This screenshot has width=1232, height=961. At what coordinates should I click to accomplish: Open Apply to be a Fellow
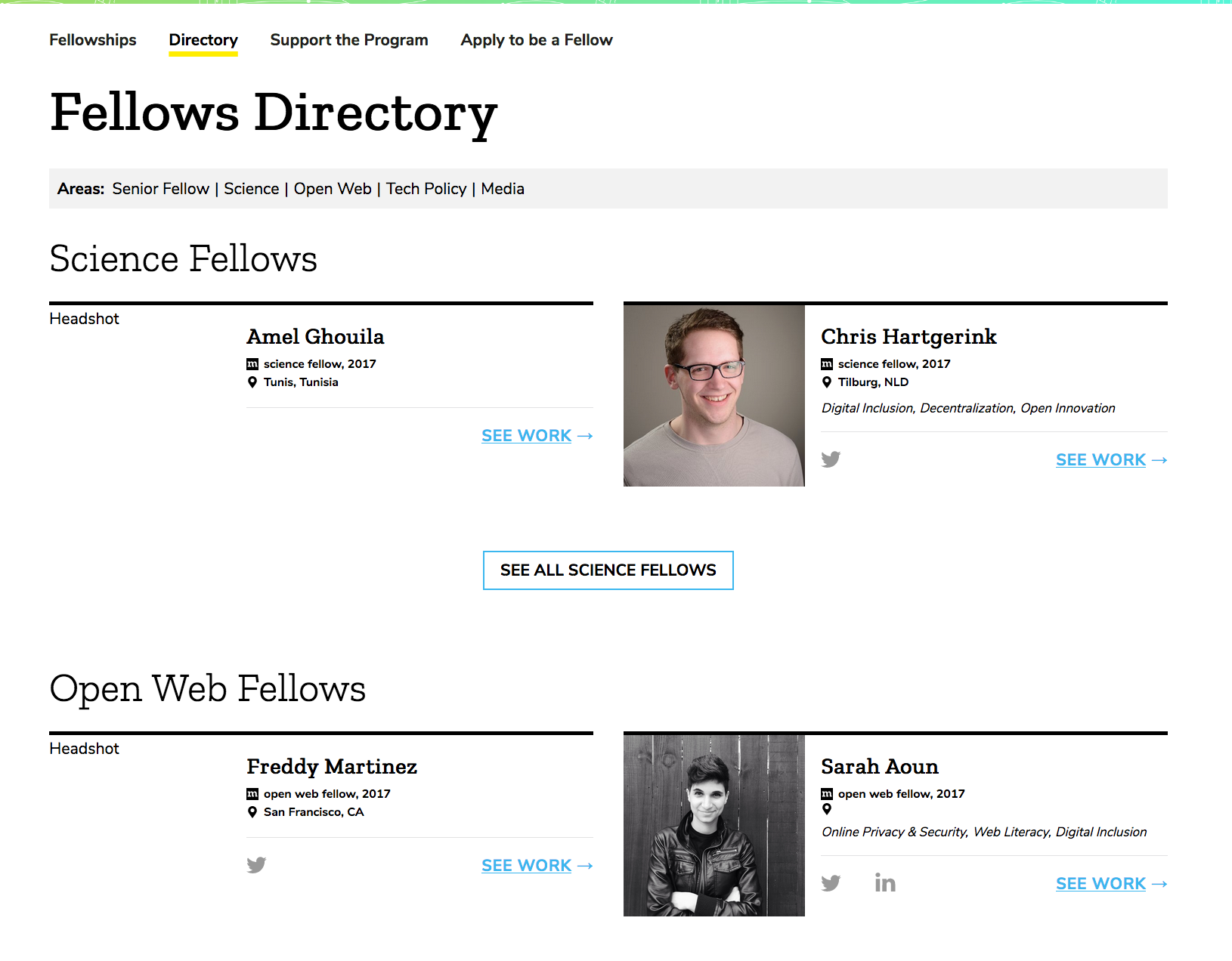click(537, 40)
